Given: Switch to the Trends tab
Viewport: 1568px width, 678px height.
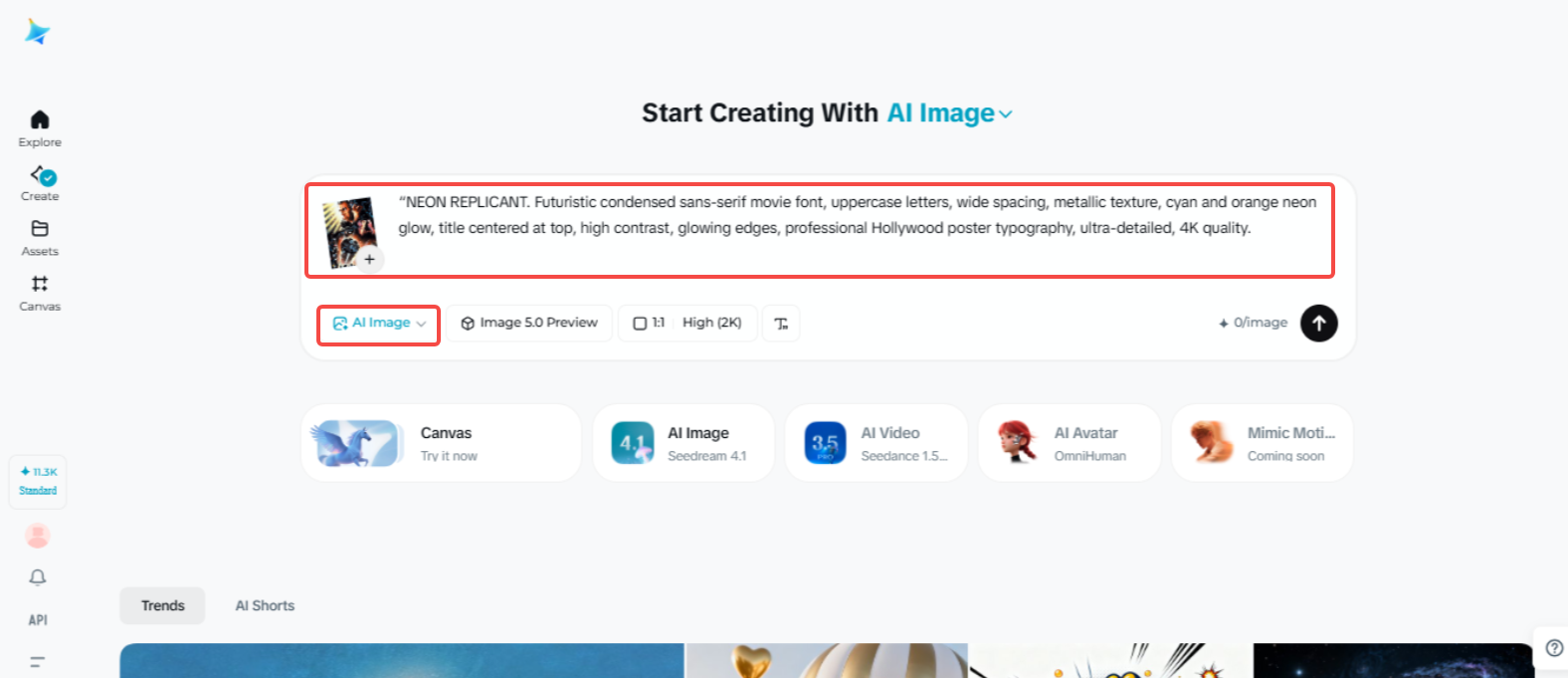Looking at the screenshot, I should coord(163,605).
